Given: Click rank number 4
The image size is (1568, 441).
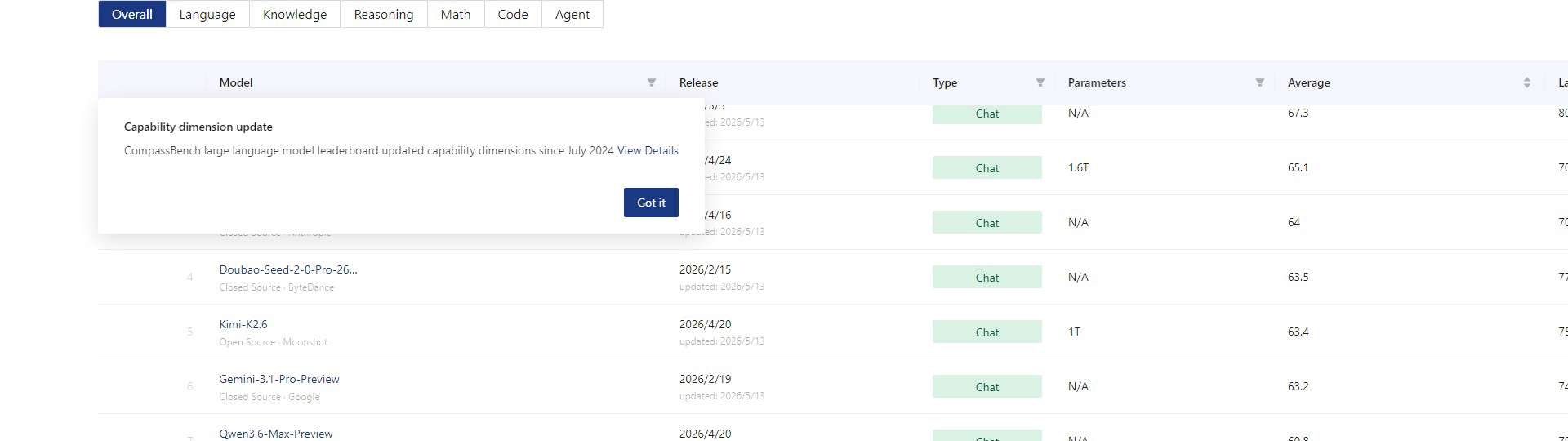Looking at the screenshot, I should click(x=190, y=277).
